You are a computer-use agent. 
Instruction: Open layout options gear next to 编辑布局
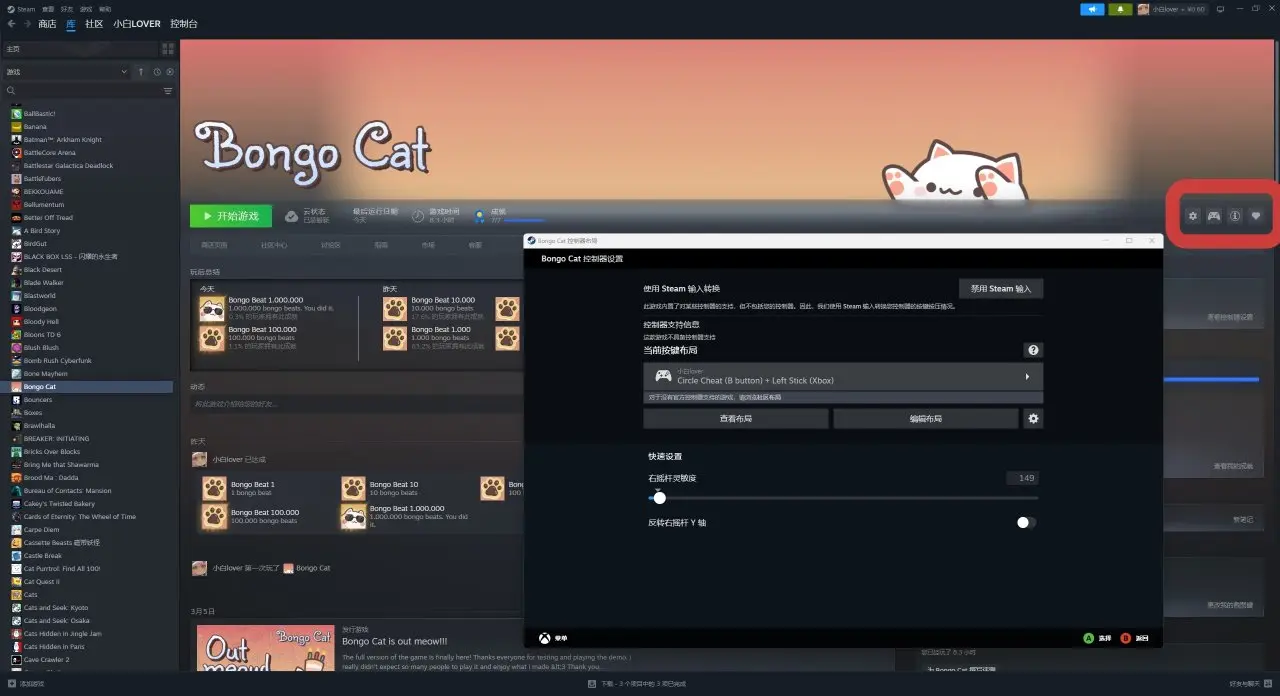click(x=1033, y=419)
